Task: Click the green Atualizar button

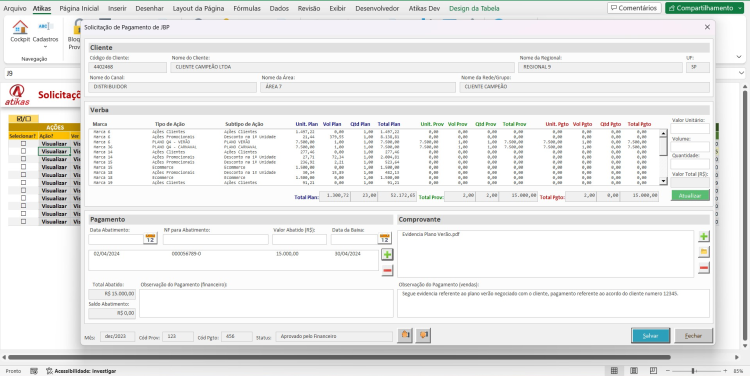Action: coord(690,196)
